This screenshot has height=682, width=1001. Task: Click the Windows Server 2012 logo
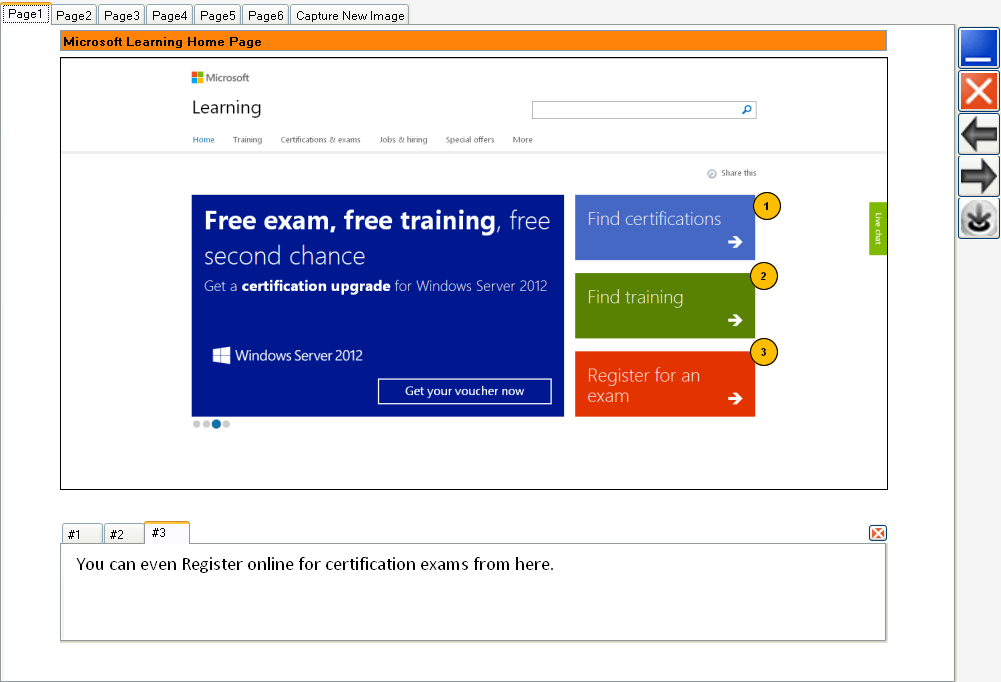pos(287,355)
